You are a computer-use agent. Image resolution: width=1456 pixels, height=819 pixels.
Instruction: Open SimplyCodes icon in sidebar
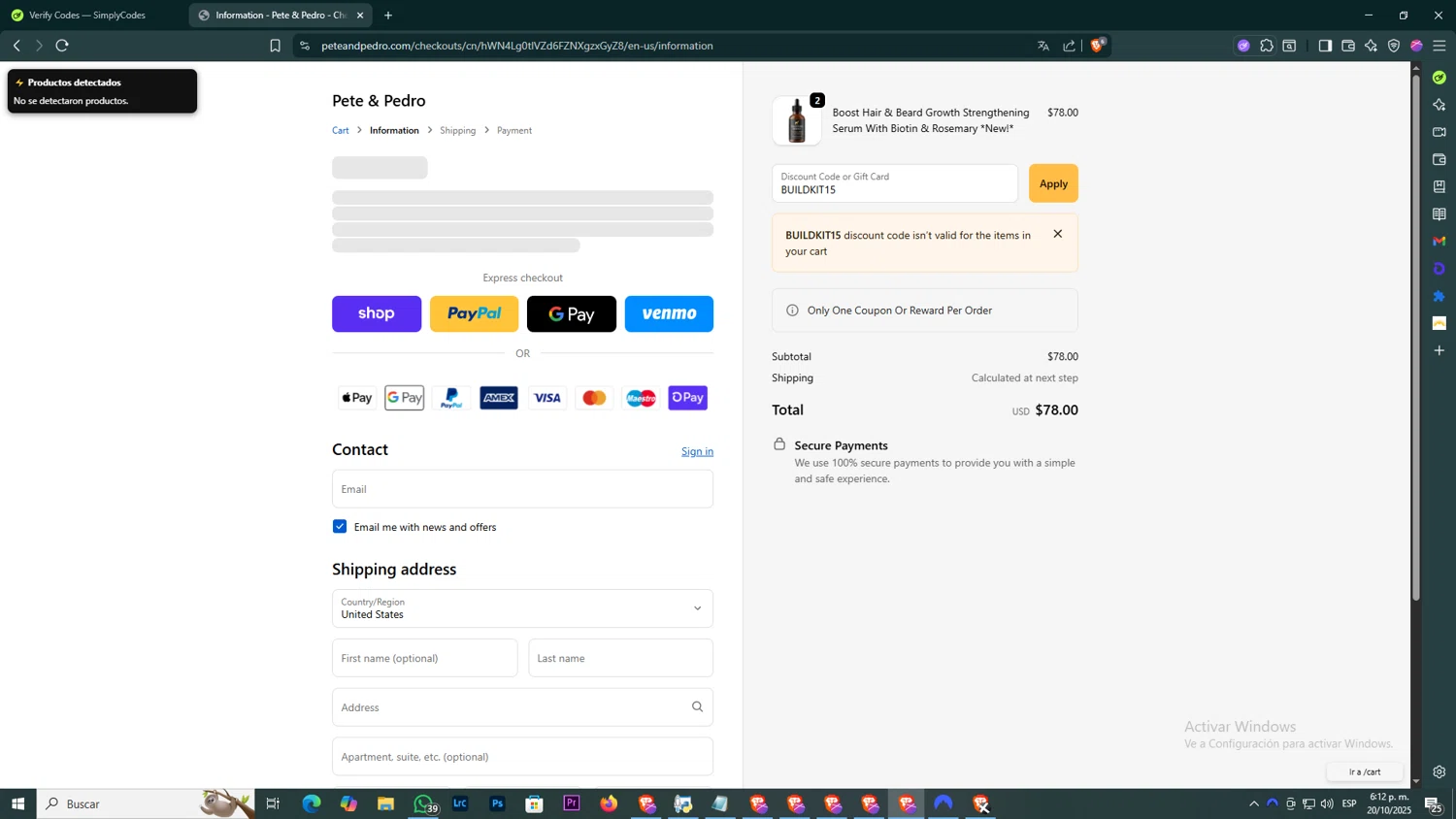click(1439, 78)
